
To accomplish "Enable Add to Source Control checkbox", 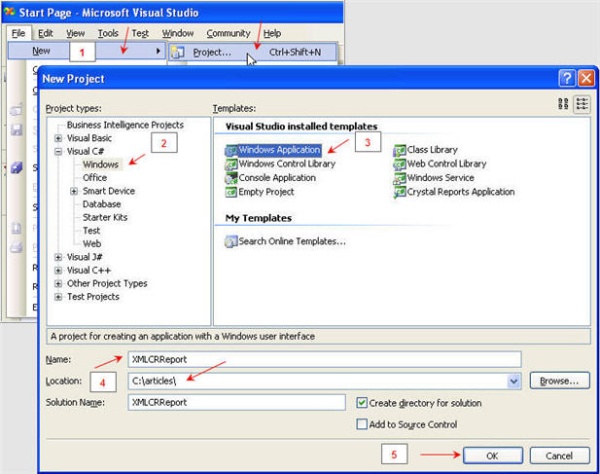I will pos(361,424).
